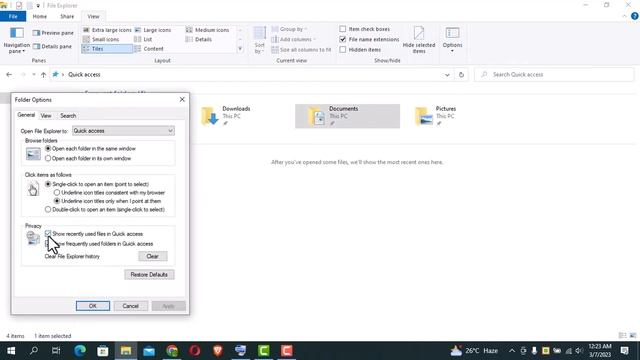Uncheck File name extensions
Screen dimensions: 640x360
[343, 39]
